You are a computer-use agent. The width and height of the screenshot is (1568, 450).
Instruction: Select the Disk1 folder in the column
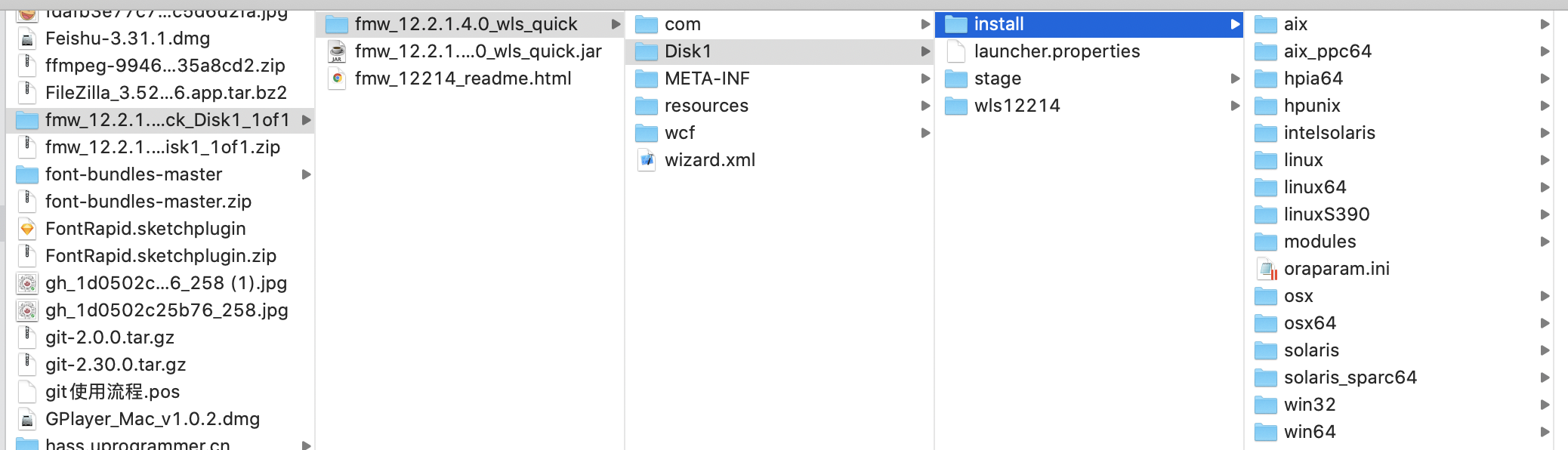click(x=687, y=51)
